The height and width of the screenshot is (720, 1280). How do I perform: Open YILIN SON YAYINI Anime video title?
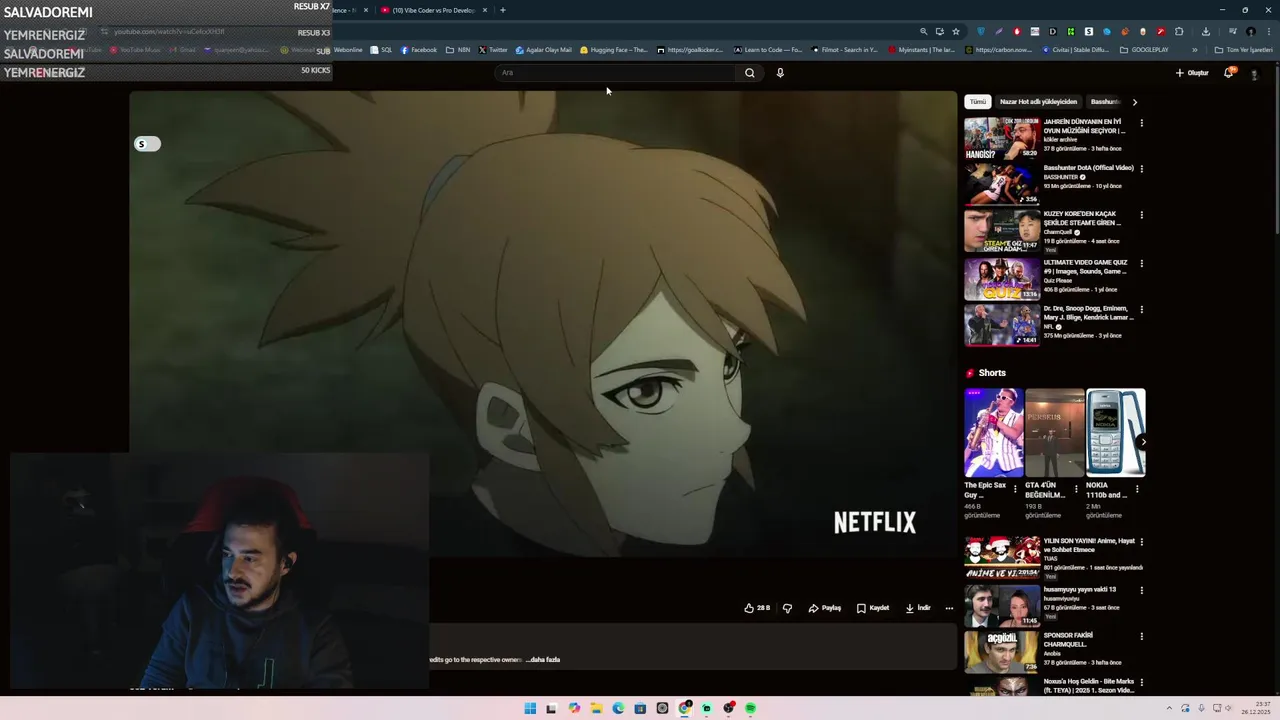[1089, 545]
